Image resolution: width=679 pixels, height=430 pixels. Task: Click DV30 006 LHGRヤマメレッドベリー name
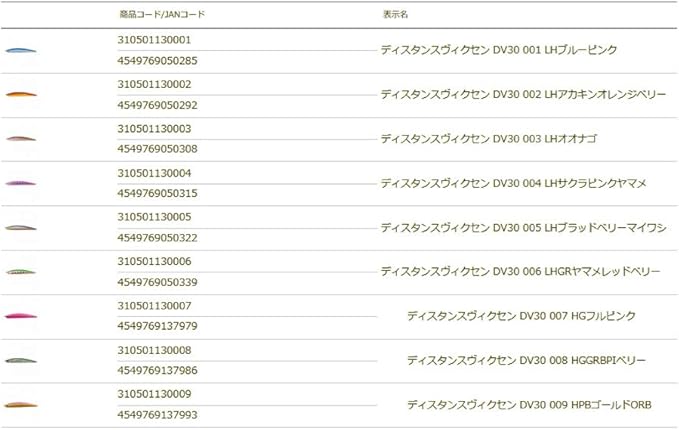point(520,271)
